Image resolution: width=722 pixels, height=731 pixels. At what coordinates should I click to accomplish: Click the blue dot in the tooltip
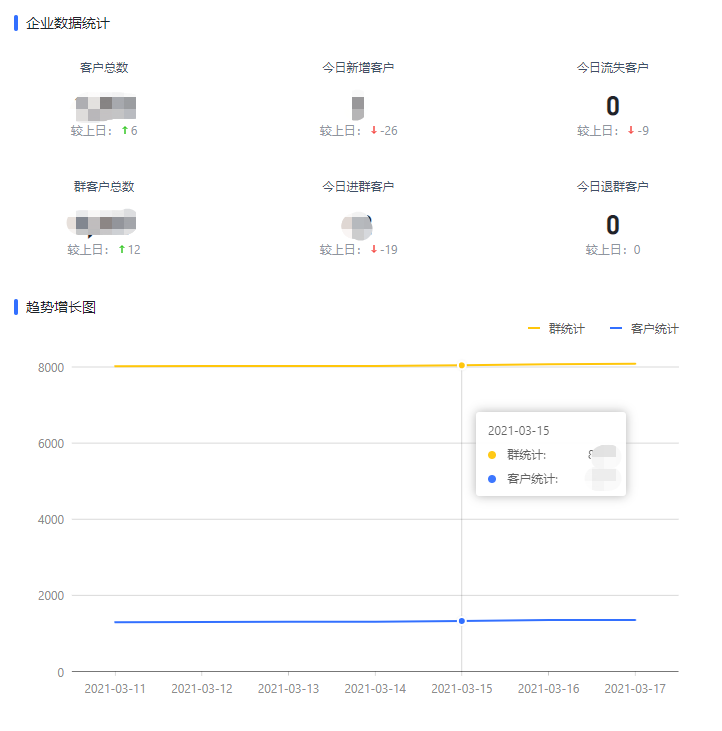pos(492,479)
